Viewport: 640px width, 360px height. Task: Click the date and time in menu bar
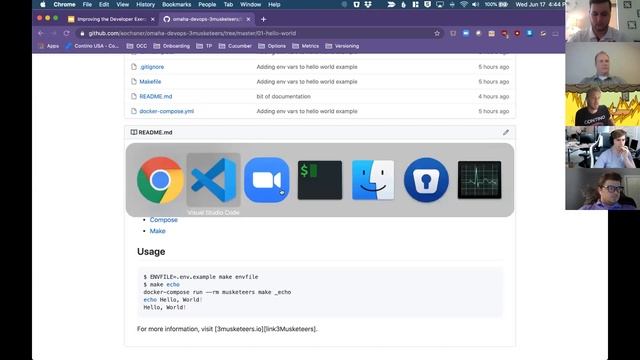(x=541, y=4)
